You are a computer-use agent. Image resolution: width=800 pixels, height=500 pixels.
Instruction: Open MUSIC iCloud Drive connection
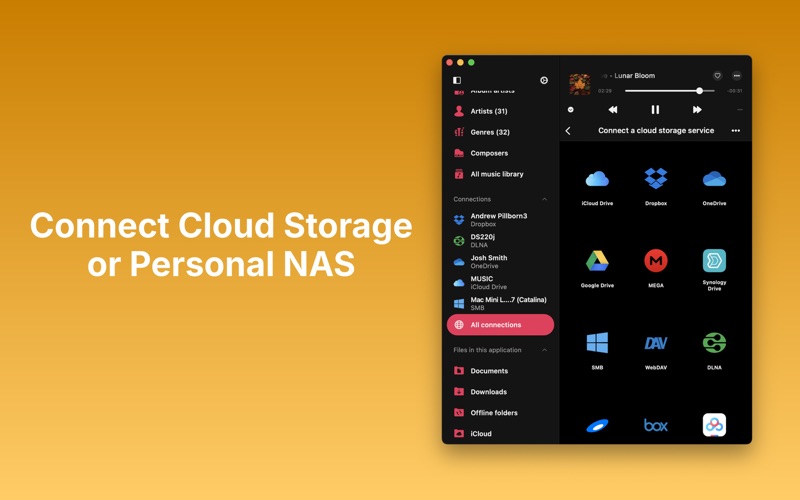point(500,283)
